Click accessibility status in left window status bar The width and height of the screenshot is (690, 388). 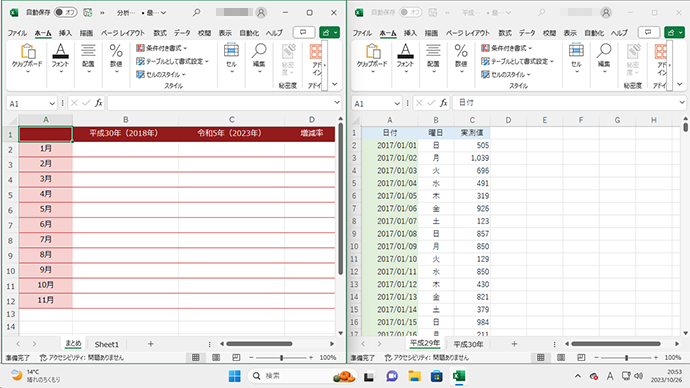[82, 358]
